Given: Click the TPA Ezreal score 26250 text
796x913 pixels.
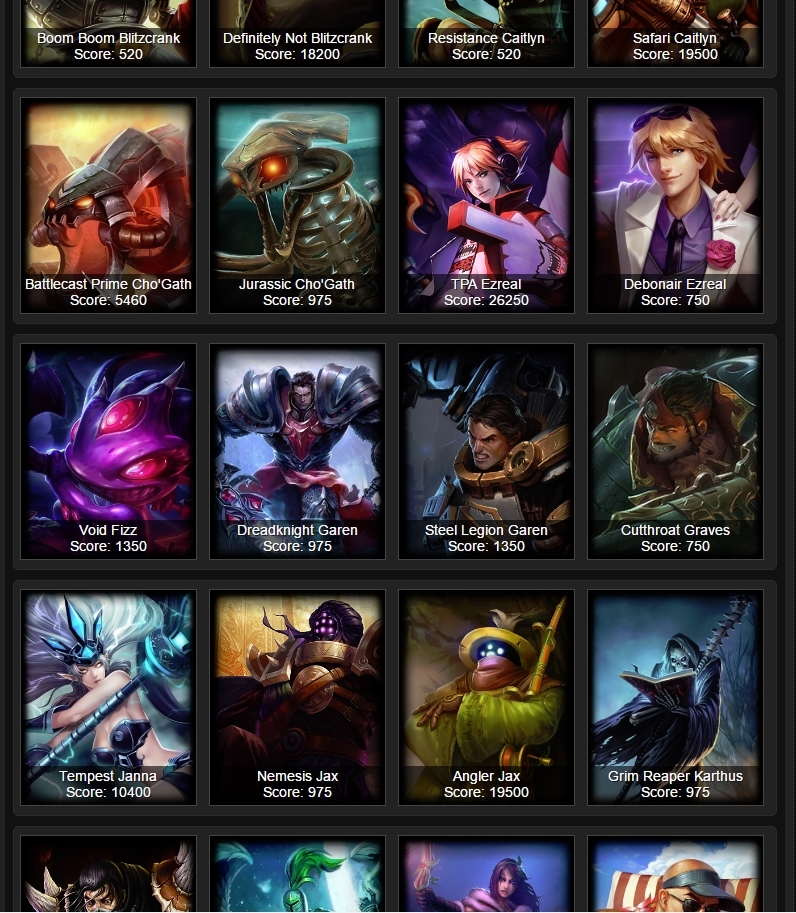Looking at the screenshot, I should (486, 300).
